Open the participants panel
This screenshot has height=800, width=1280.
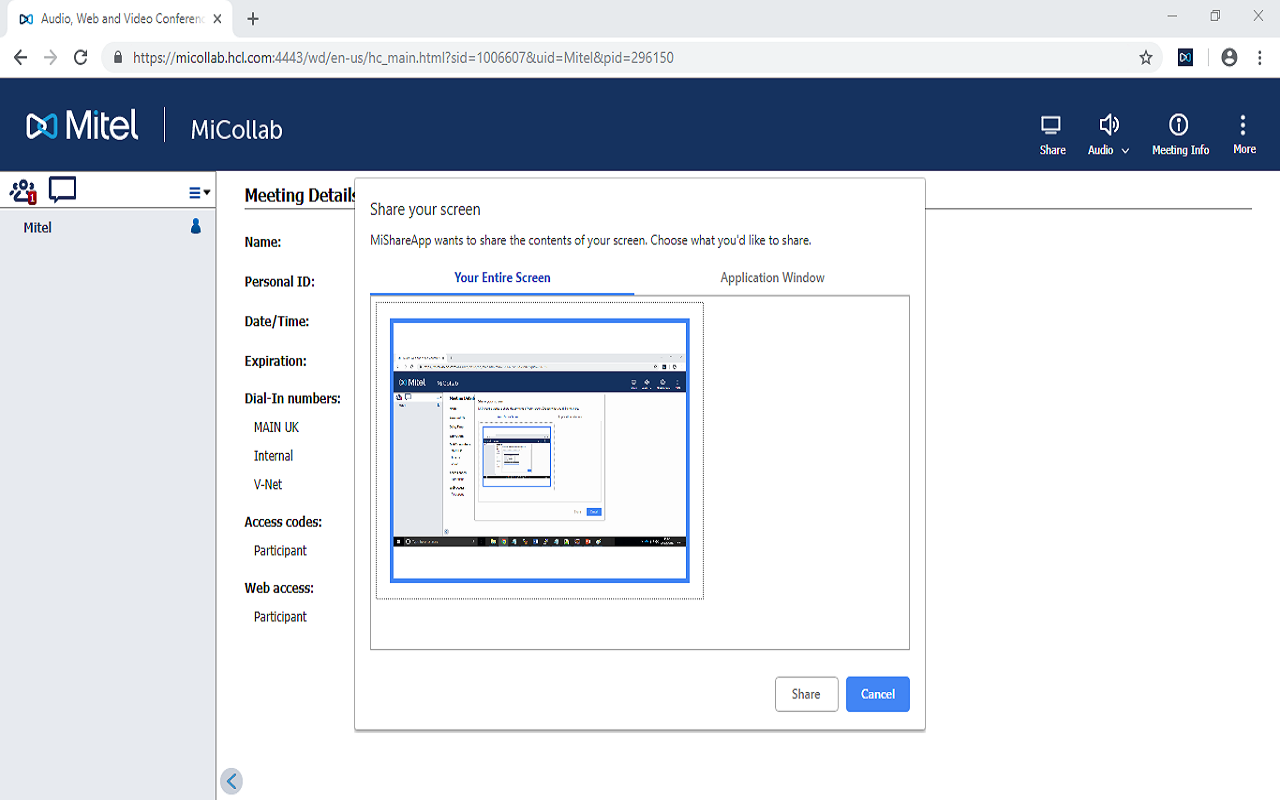coord(22,190)
